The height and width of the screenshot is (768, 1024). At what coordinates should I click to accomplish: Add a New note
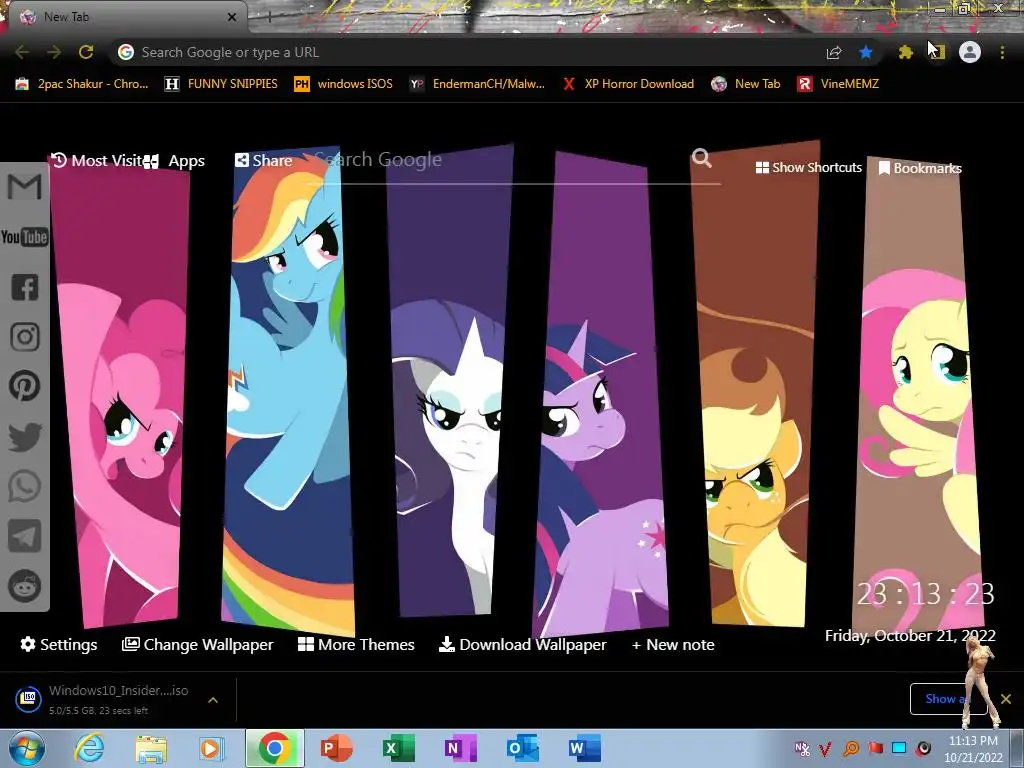point(673,645)
